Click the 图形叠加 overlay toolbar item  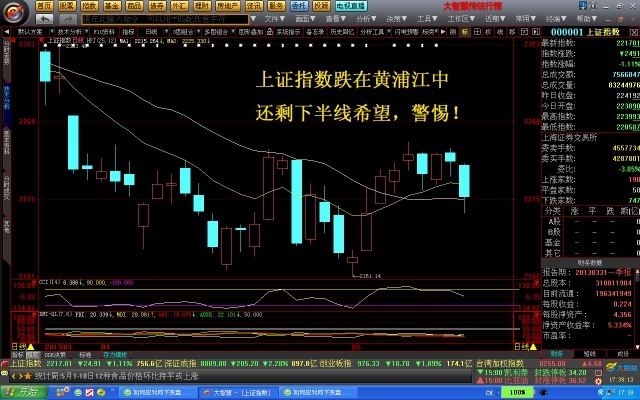tap(251, 32)
